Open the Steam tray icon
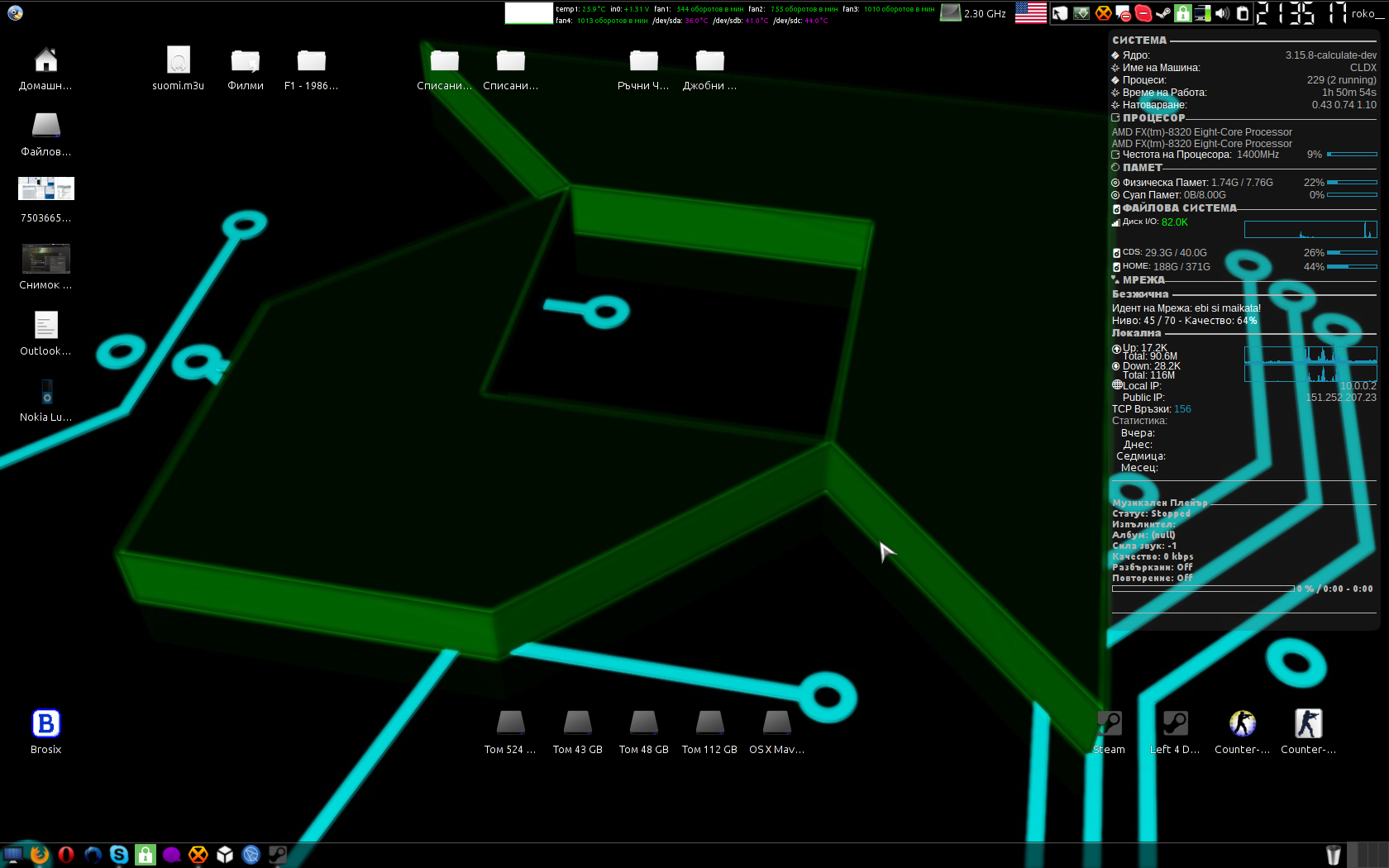Viewport: 1389px width, 868px height. tap(1163, 13)
